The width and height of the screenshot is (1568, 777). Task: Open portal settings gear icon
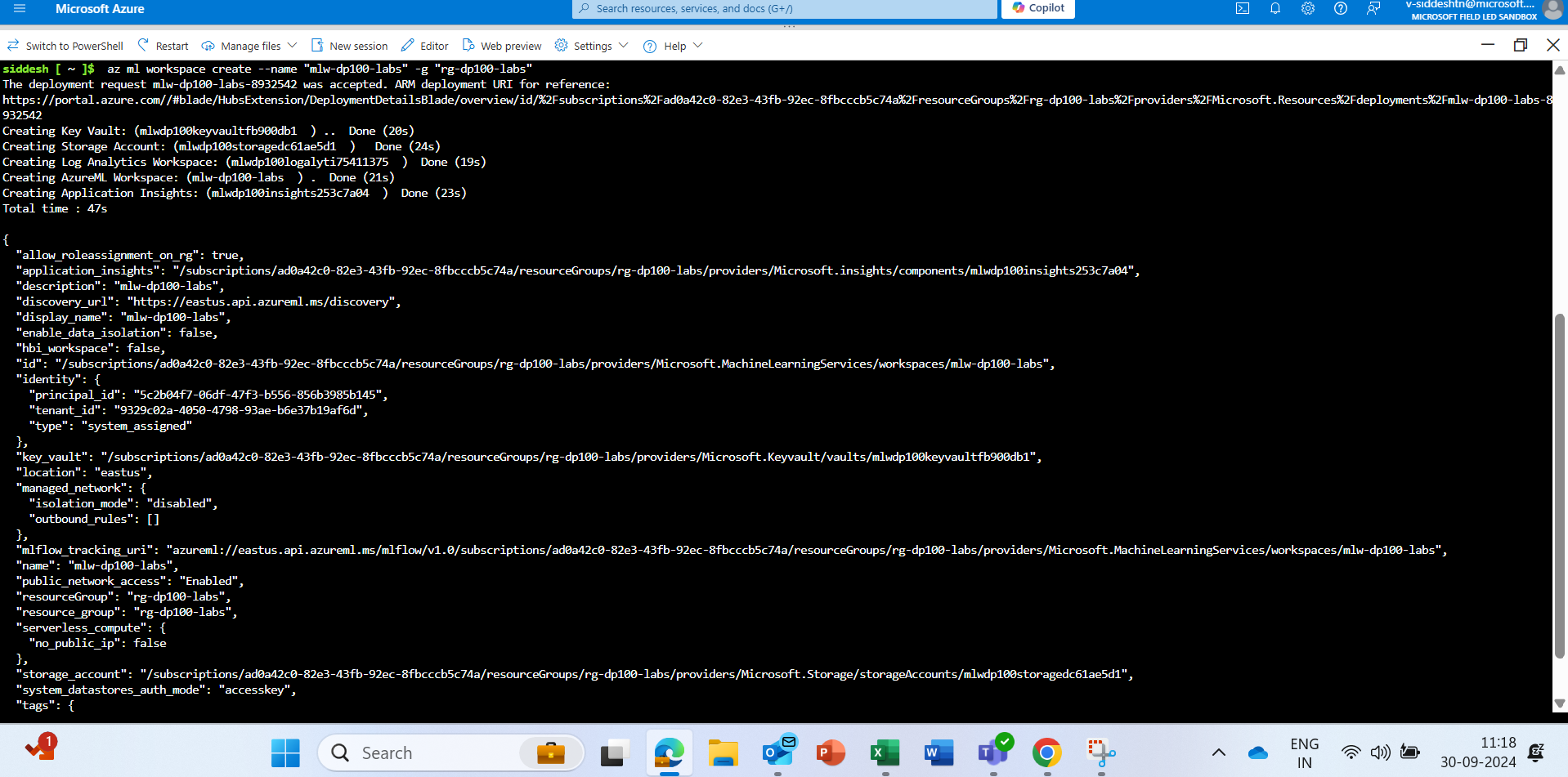(x=1308, y=8)
